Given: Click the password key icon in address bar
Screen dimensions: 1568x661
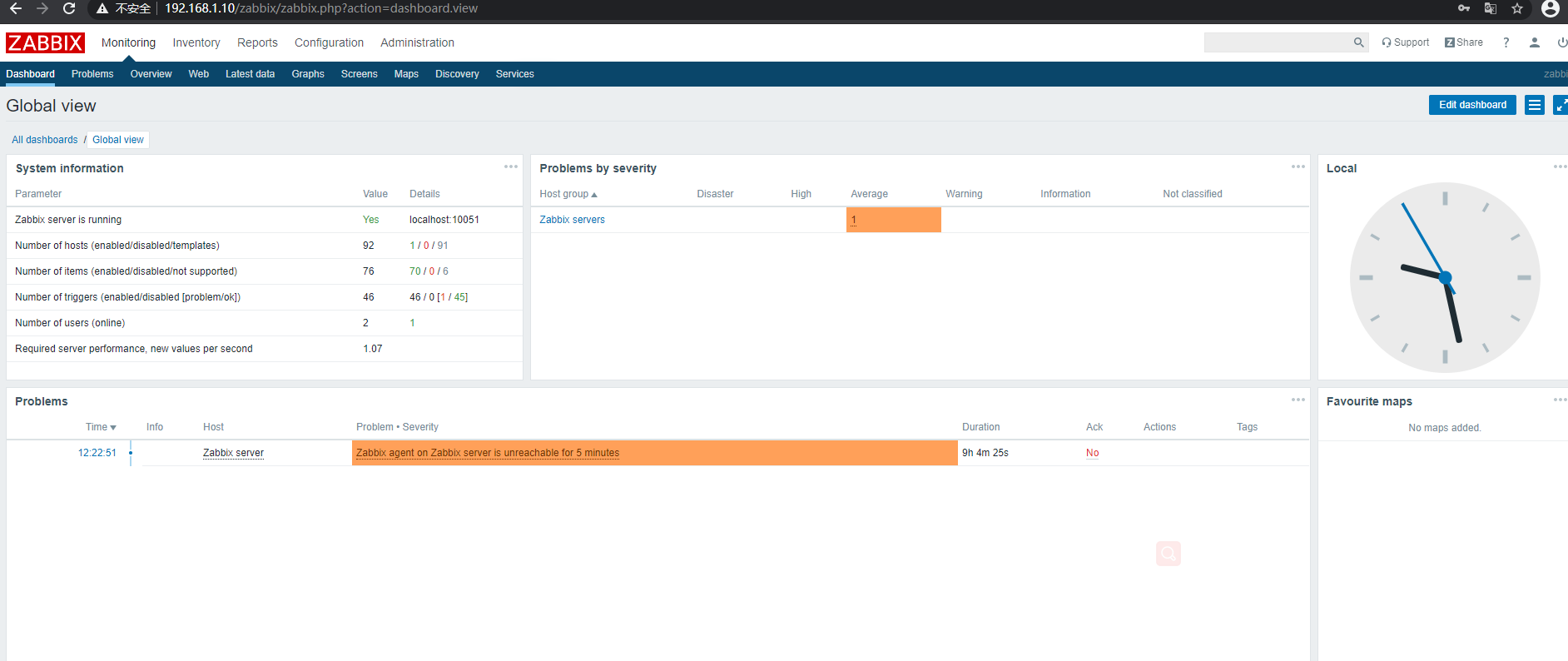Looking at the screenshot, I should coord(1464,8).
